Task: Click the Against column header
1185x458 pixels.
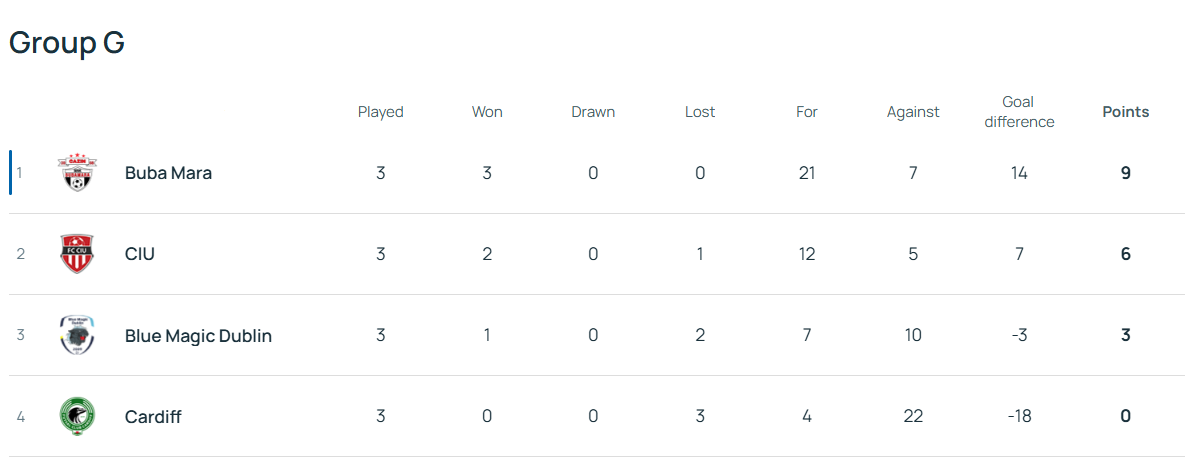Action: pos(913,112)
